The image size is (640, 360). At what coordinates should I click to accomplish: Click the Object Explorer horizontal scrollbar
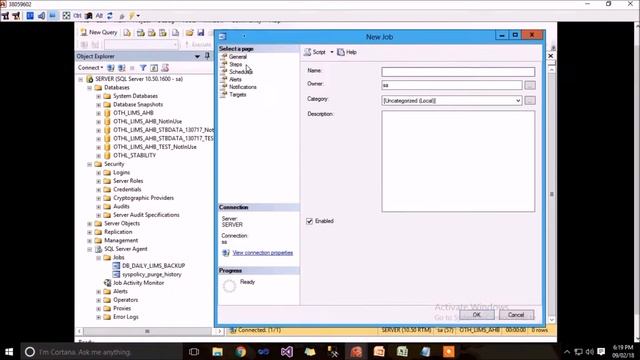147,331
